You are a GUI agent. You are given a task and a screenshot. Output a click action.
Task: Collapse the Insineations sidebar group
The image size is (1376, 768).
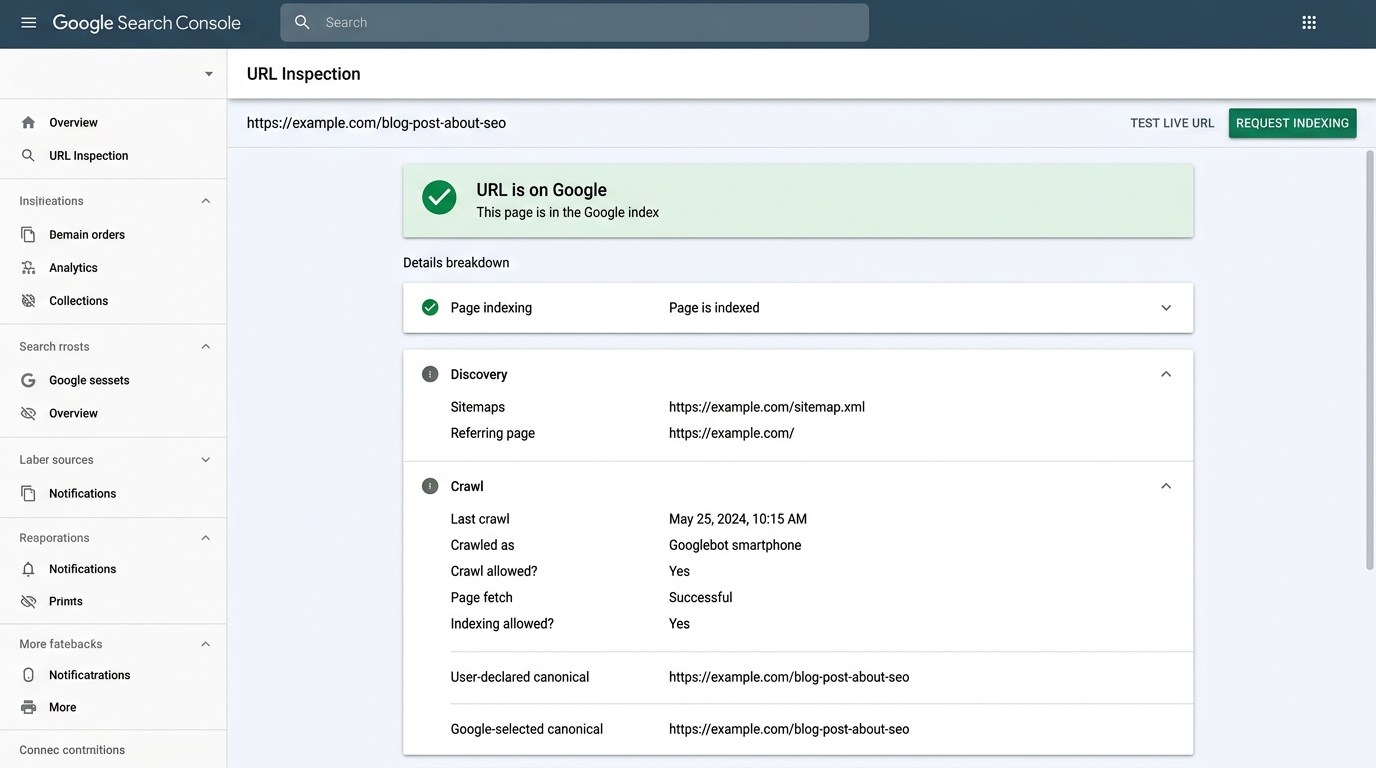click(x=206, y=201)
